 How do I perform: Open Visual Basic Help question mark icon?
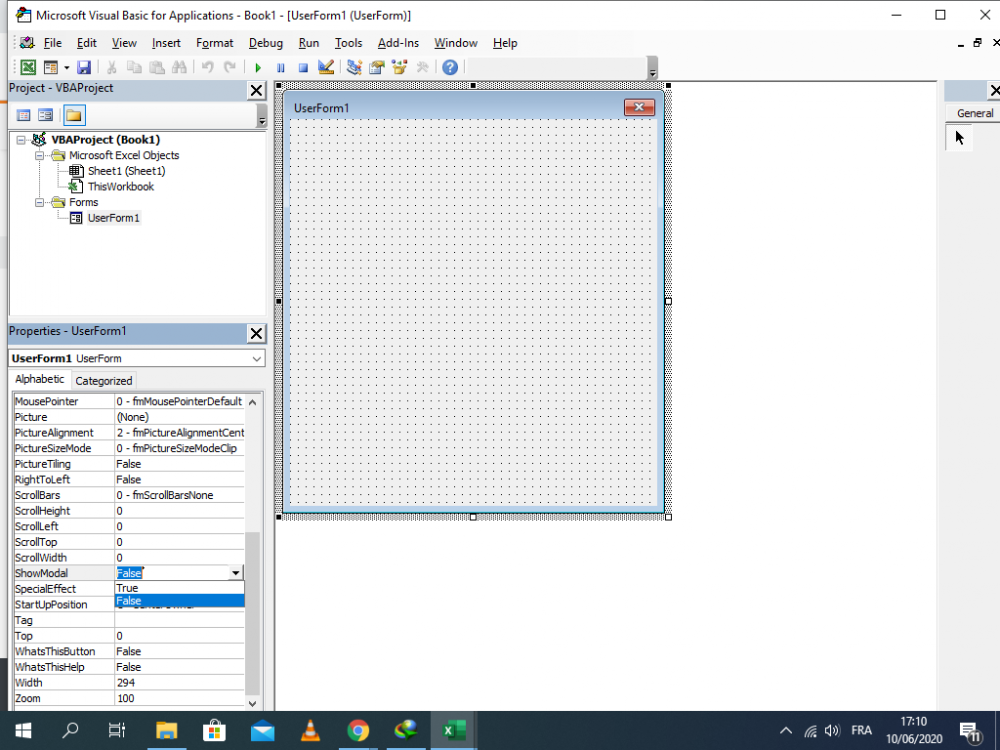tap(450, 67)
